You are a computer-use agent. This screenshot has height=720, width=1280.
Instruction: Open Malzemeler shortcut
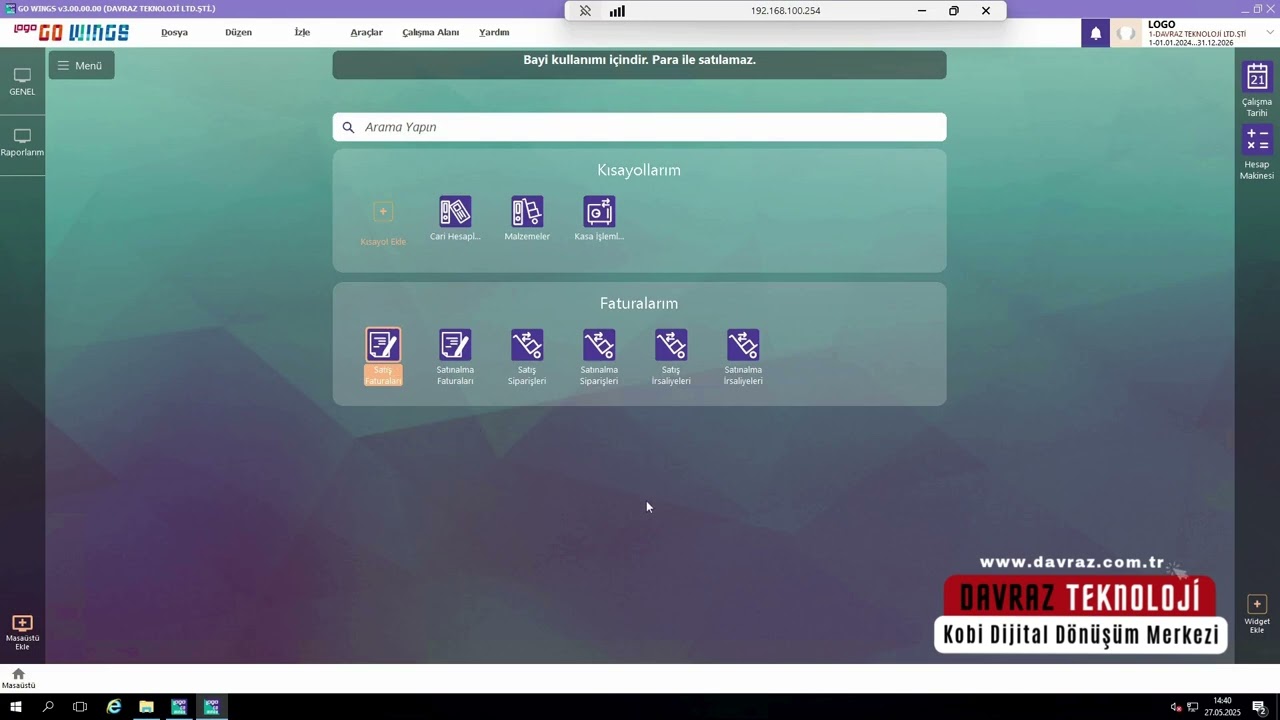(x=527, y=211)
